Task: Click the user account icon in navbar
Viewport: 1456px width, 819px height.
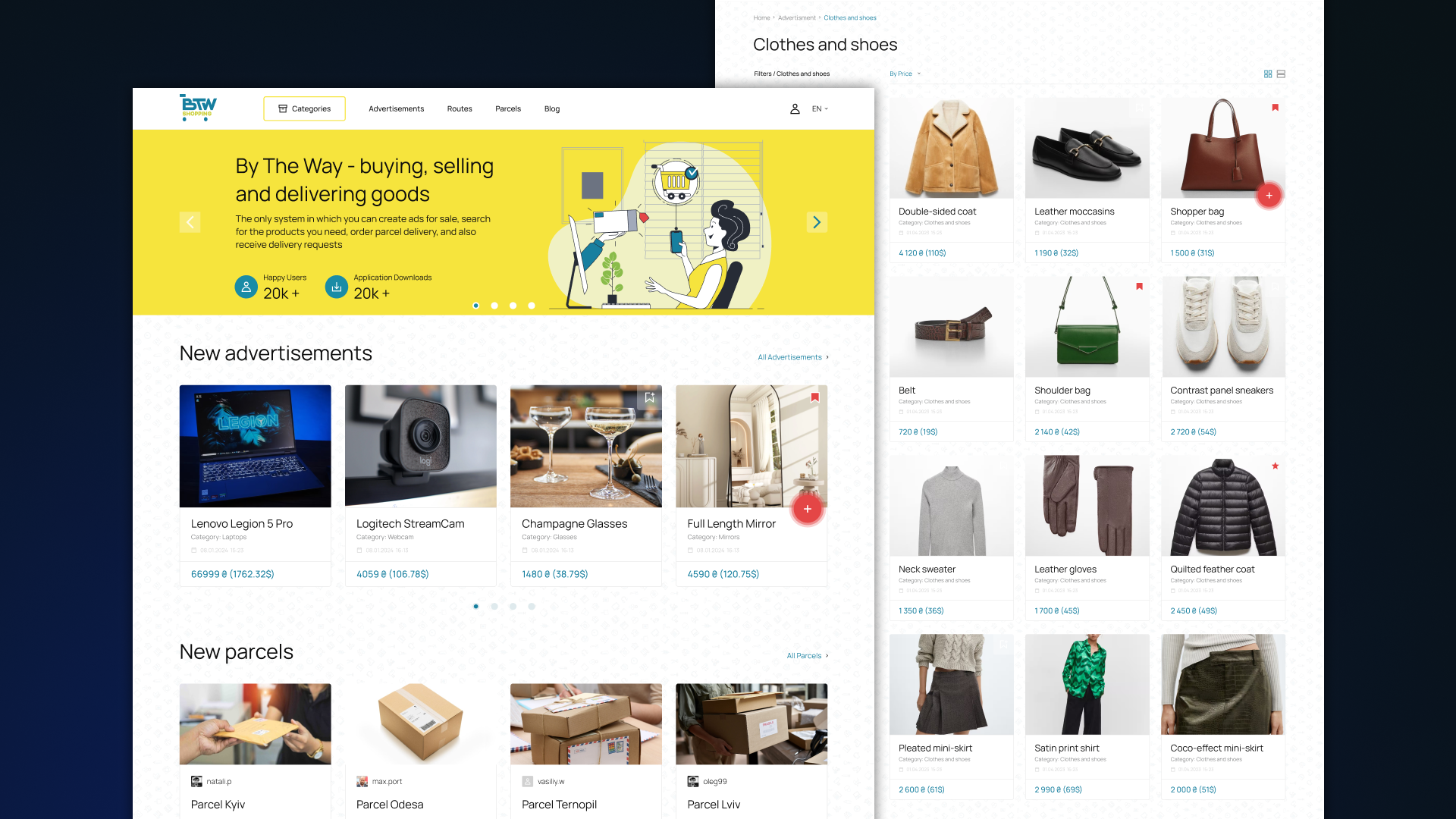Action: coord(795,108)
